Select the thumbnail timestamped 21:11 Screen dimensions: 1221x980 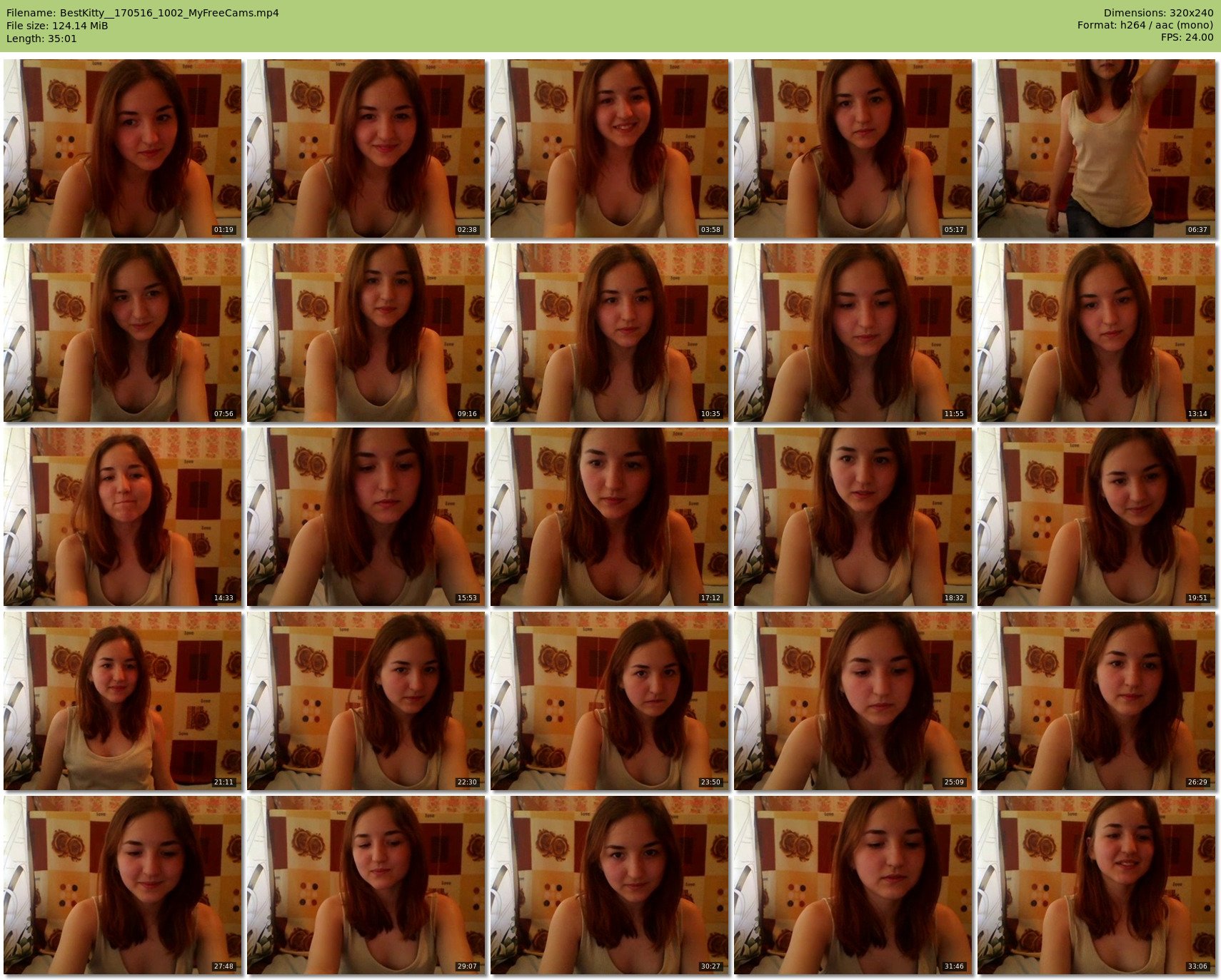click(123, 701)
